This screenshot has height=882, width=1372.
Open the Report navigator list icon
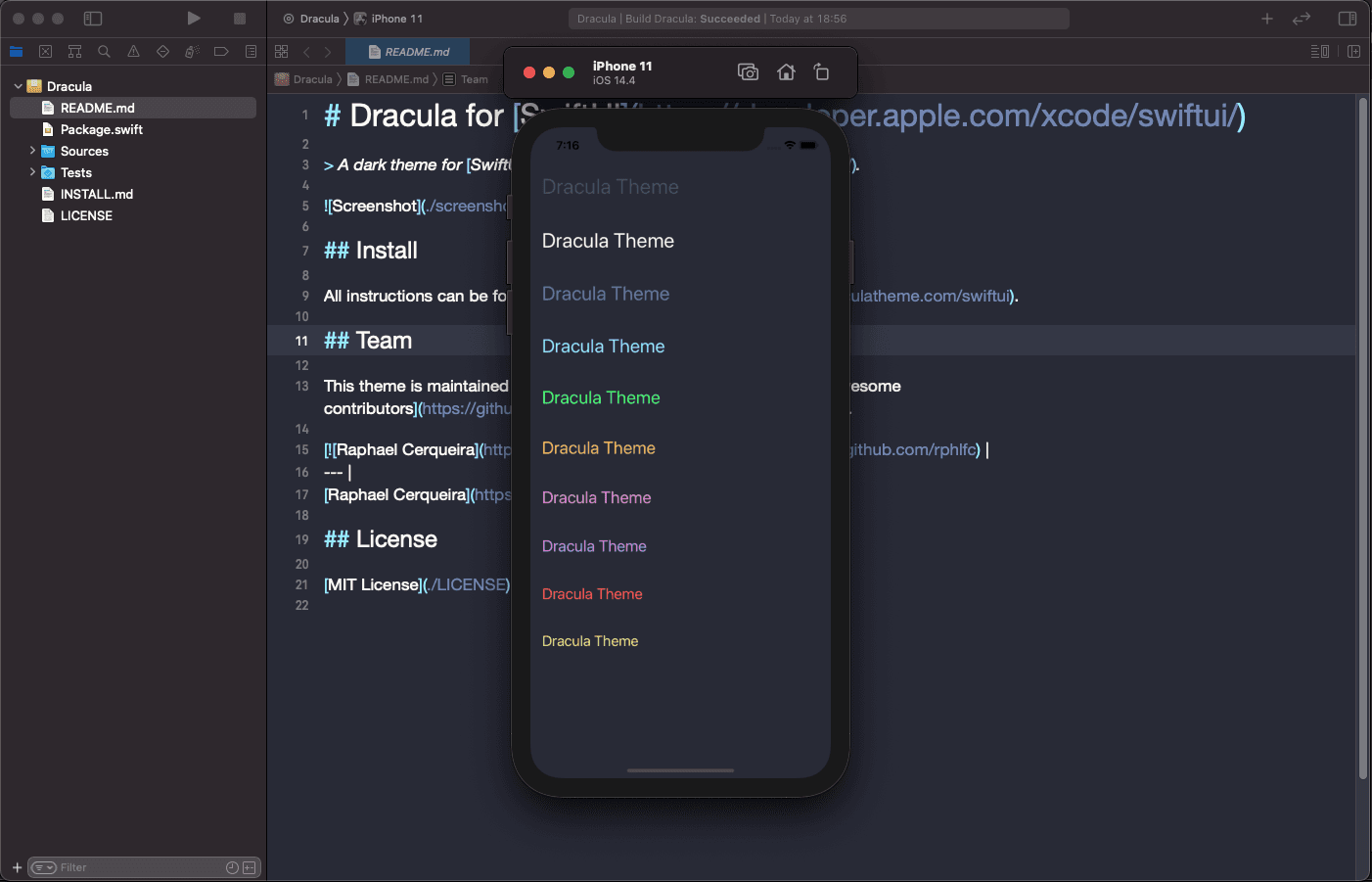pyautogui.click(x=251, y=51)
